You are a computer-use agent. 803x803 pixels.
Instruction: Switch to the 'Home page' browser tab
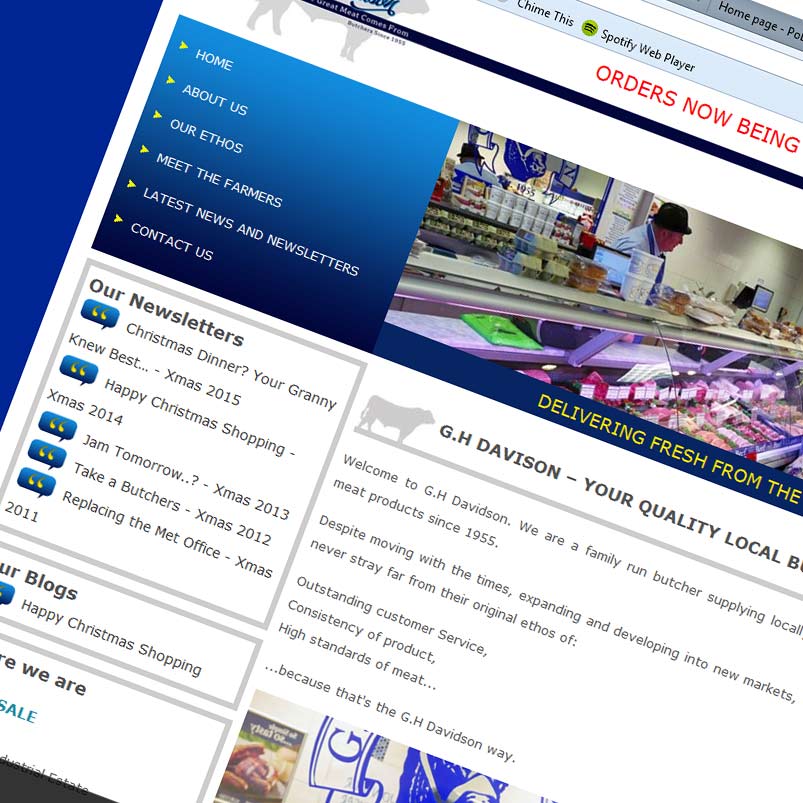(x=760, y=22)
